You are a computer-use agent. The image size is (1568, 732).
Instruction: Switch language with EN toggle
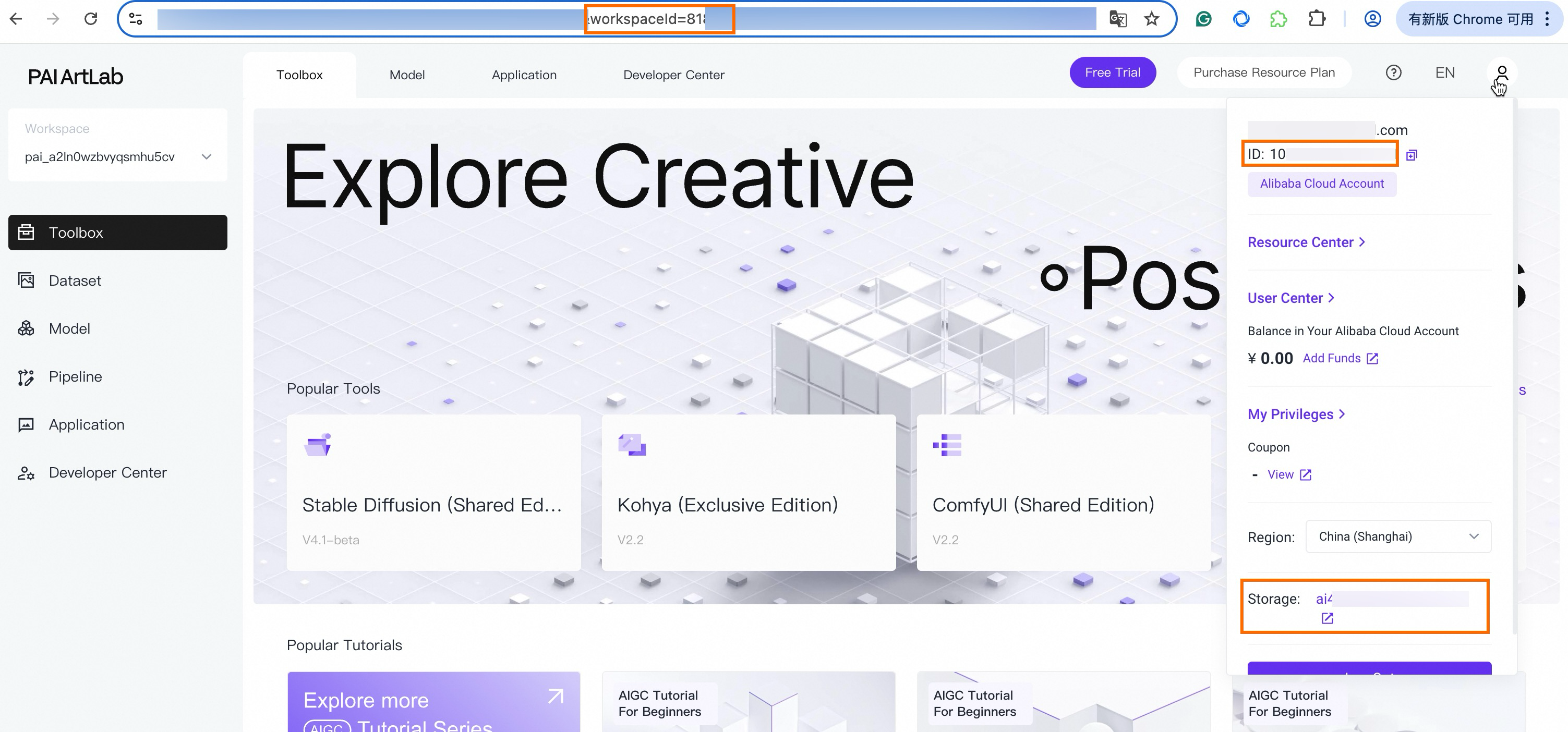click(1444, 73)
